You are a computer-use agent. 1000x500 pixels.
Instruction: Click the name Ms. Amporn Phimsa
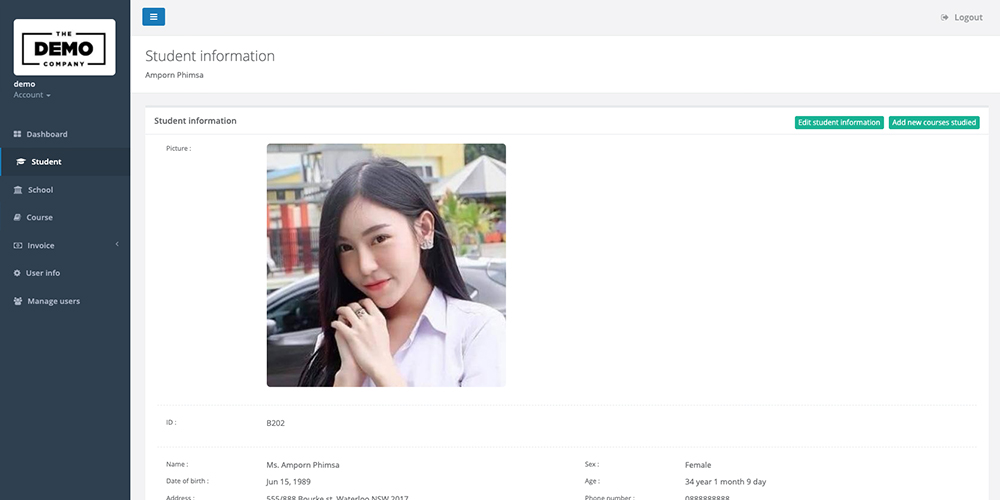pyautogui.click(x=303, y=465)
